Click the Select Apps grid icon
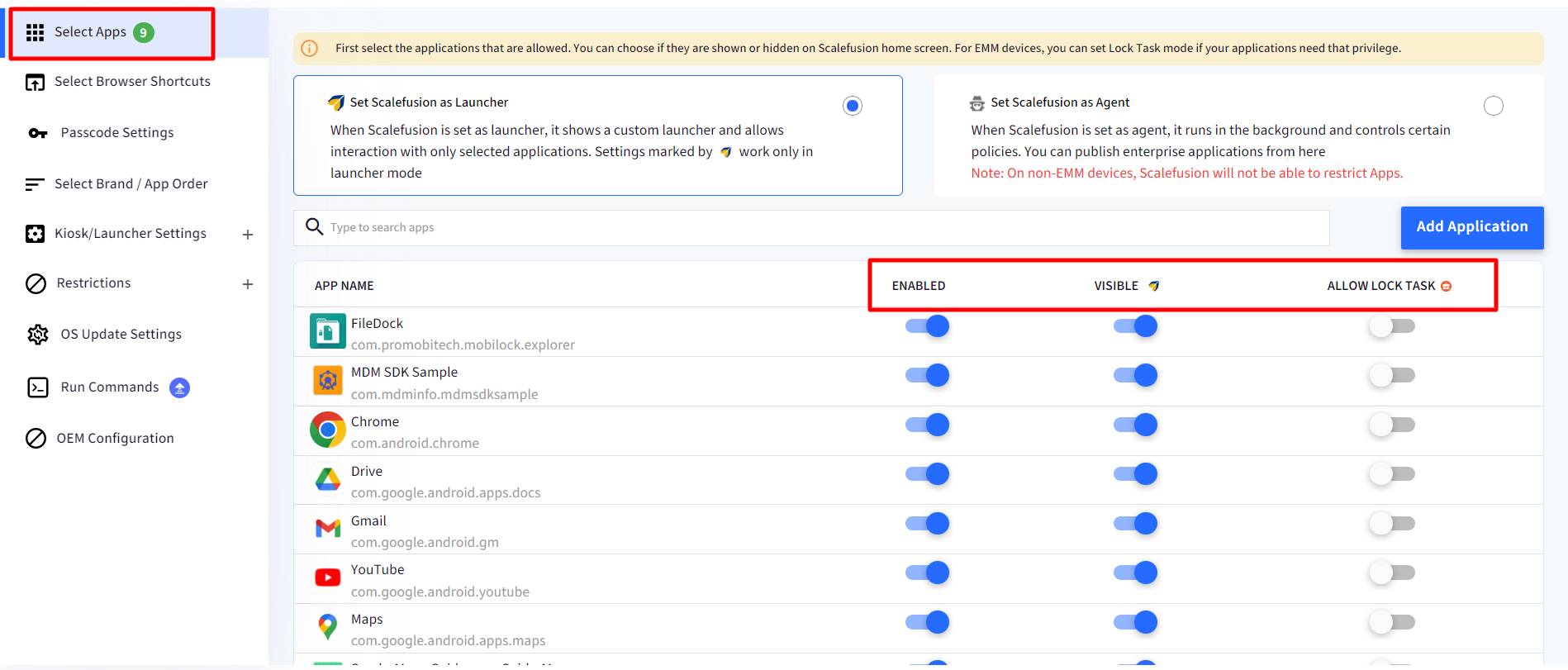Image resolution: width=1568 pixels, height=670 pixels. tap(35, 32)
